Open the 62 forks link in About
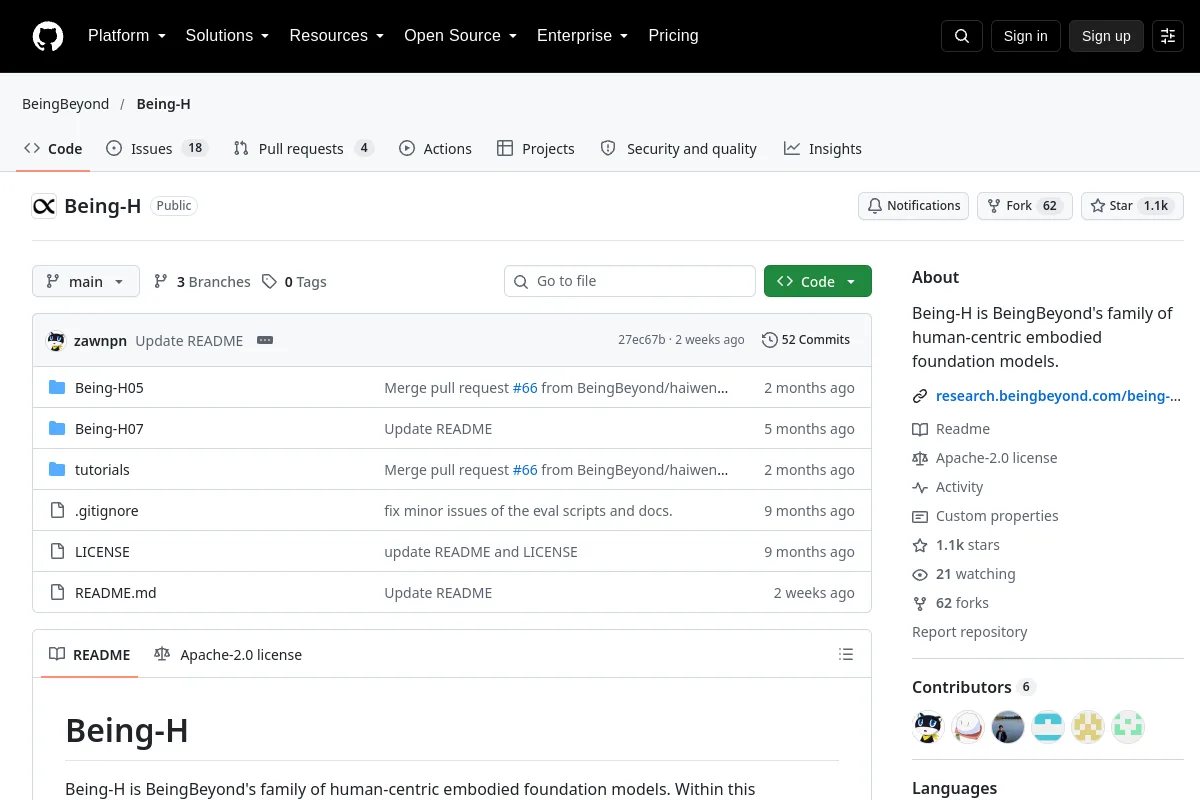 [950, 603]
